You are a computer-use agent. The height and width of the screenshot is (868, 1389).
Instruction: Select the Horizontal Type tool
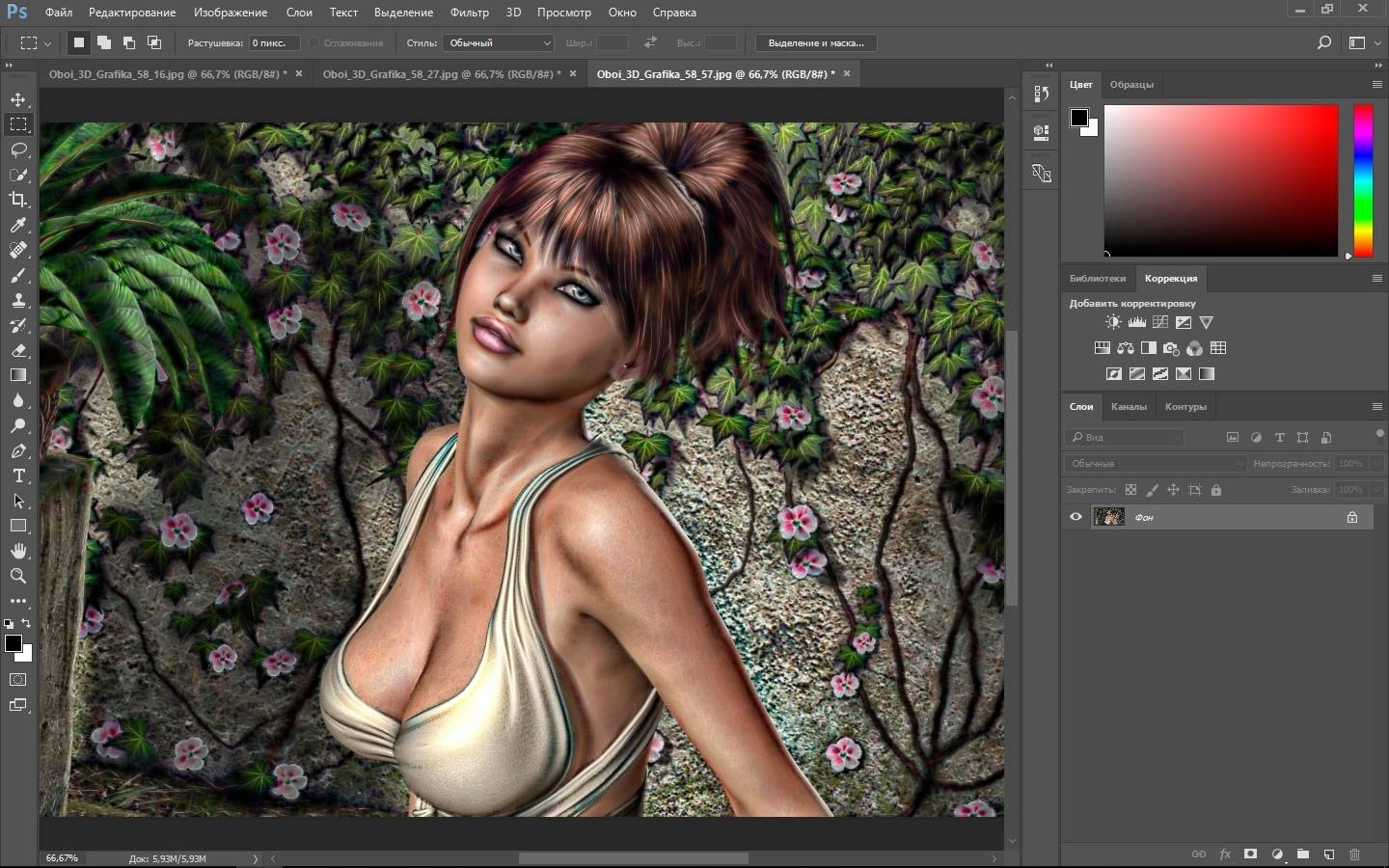[x=18, y=475]
